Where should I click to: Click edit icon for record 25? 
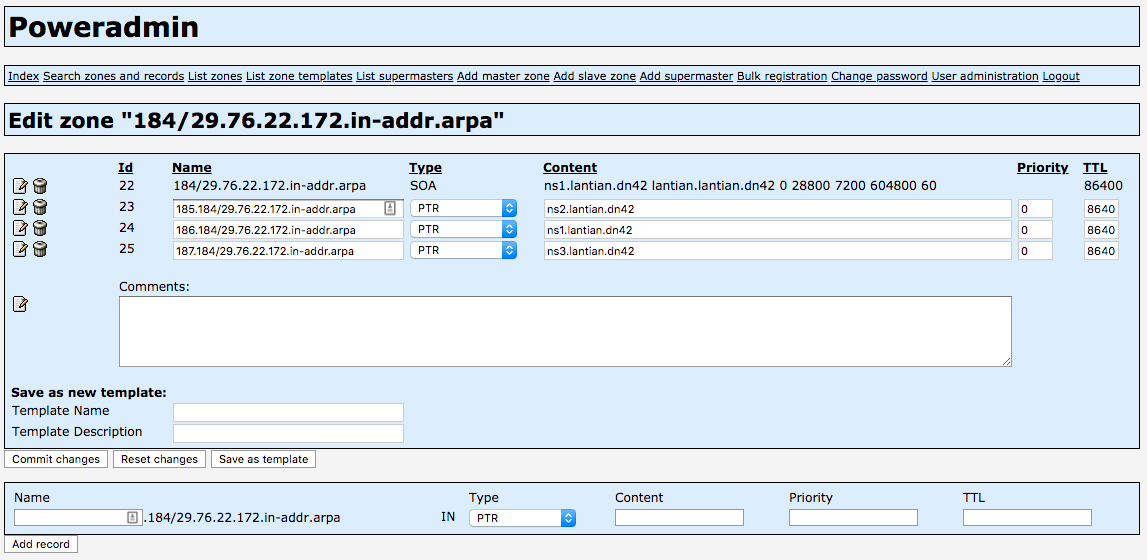pyautogui.click(x=20, y=250)
